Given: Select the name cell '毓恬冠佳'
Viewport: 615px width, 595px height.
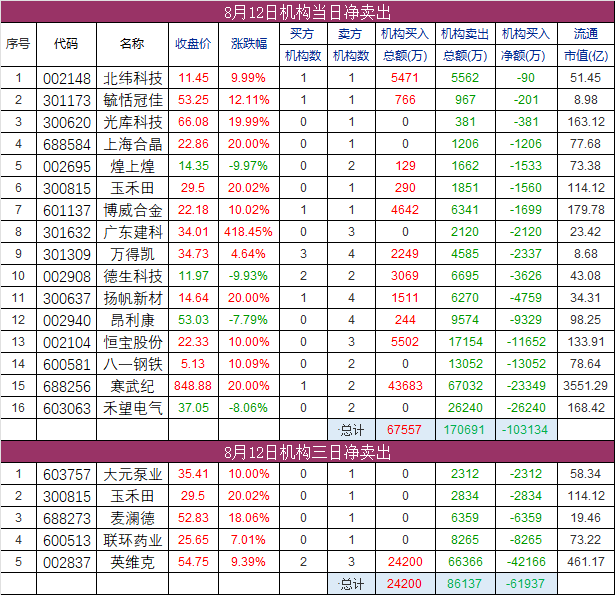Looking at the screenshot, I should [x=133, y=100].
